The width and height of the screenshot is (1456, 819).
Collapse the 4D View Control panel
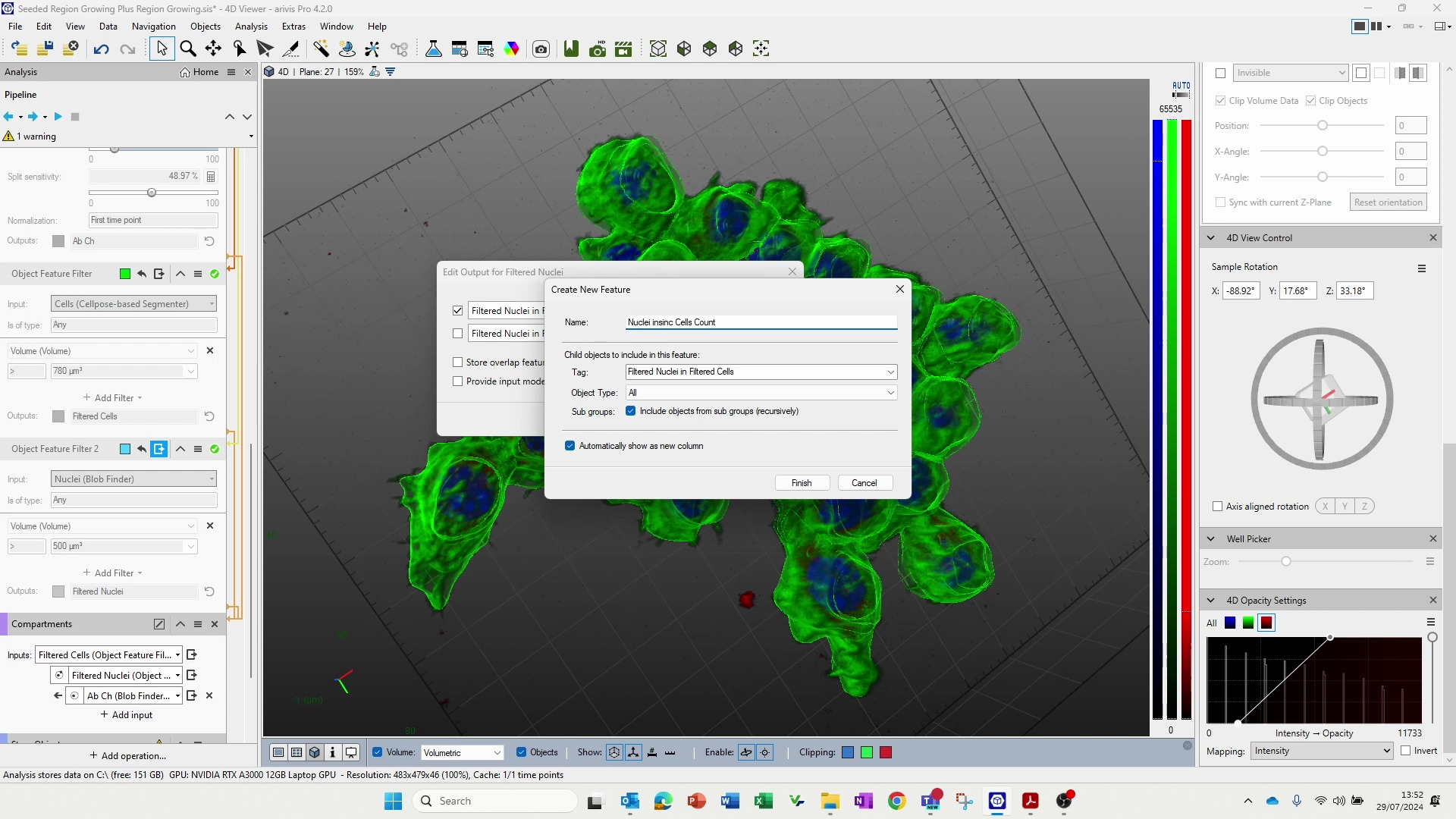(x=1209, y=237)
